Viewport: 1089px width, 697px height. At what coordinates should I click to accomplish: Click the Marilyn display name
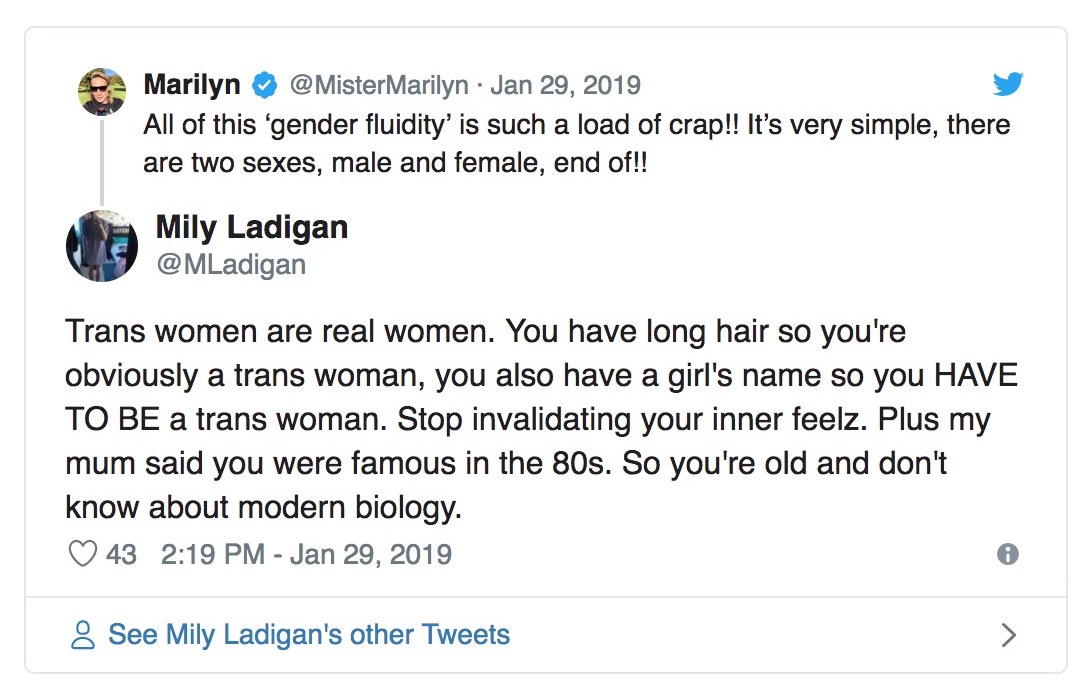[x=192, y=85]
